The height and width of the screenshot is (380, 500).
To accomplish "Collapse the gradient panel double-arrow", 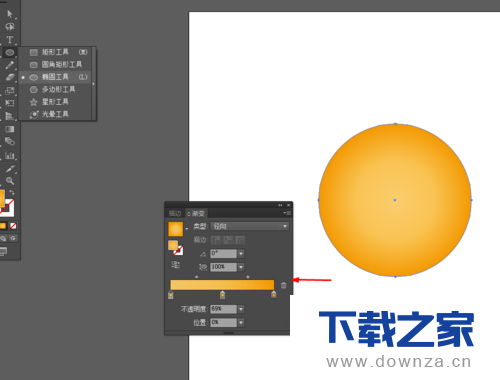I will (x=280, y=205).
